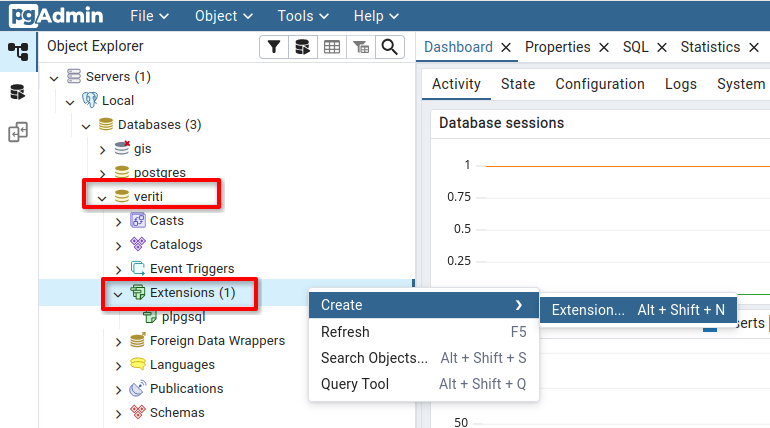Image resolution: width=770 pixels, height=428 pixels.
Task: Open the Object menu
Action: 223,16
